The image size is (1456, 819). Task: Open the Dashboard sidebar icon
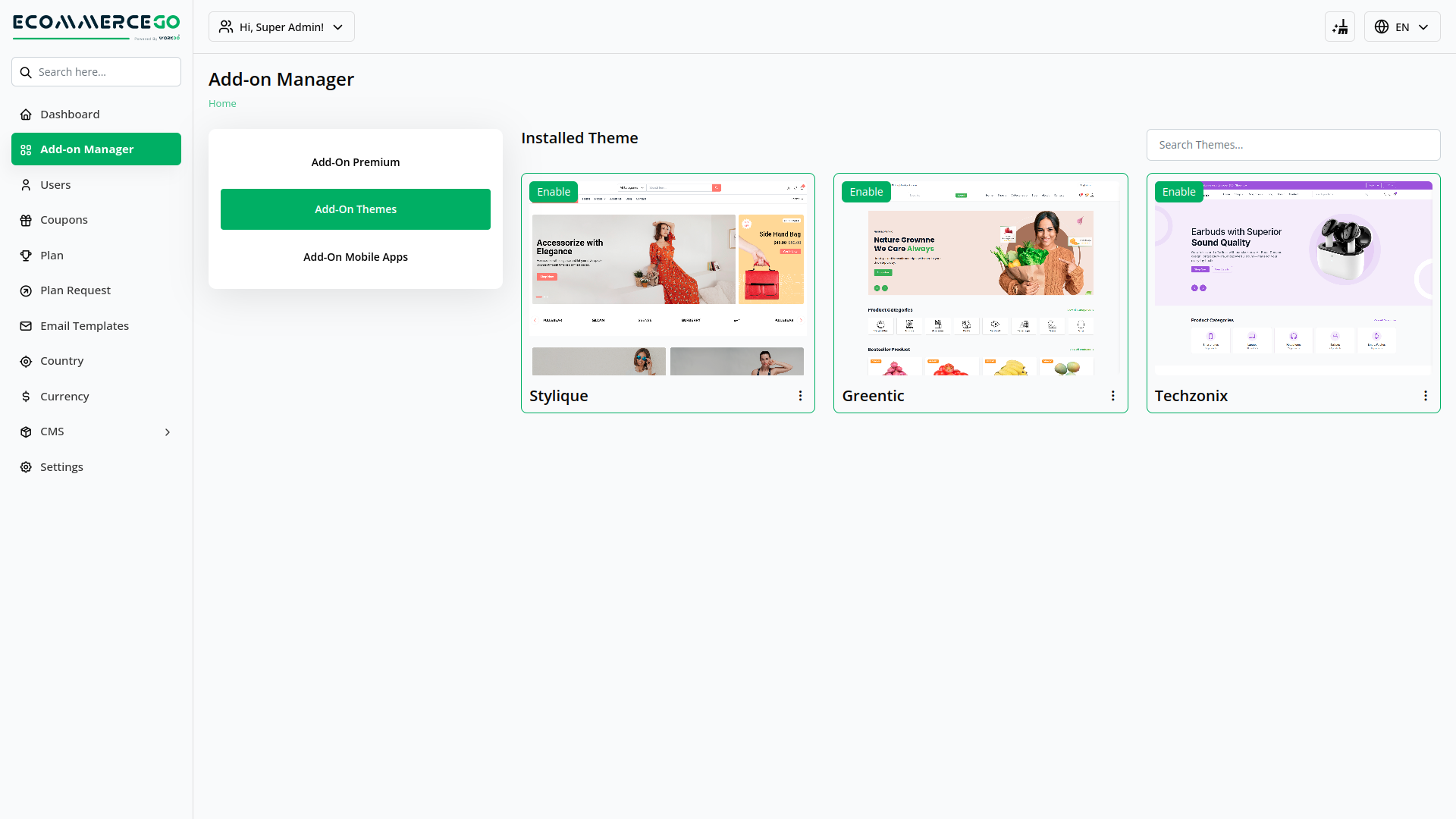(x=26, y=114)
